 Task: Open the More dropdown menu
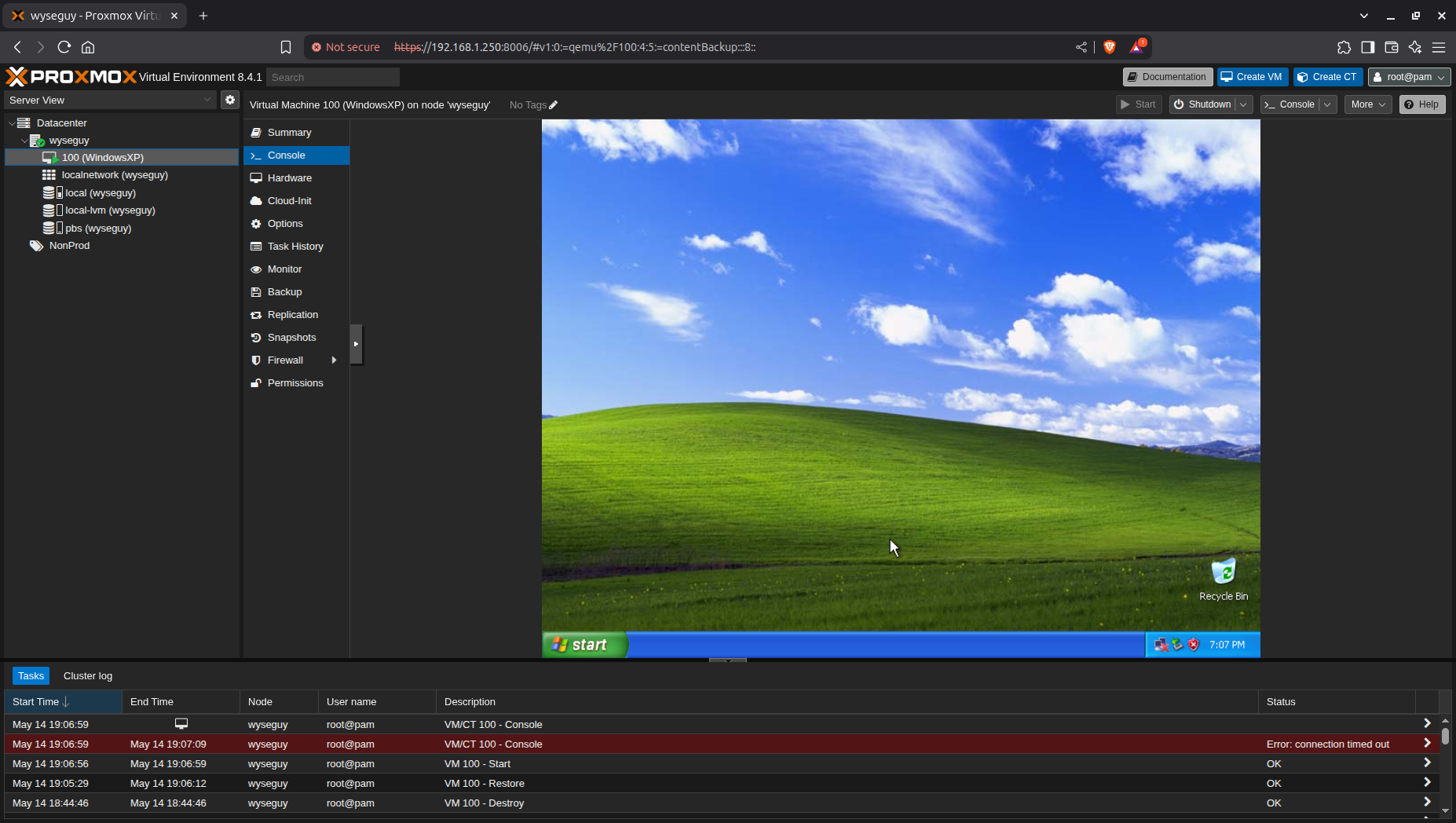(1367, 104)
